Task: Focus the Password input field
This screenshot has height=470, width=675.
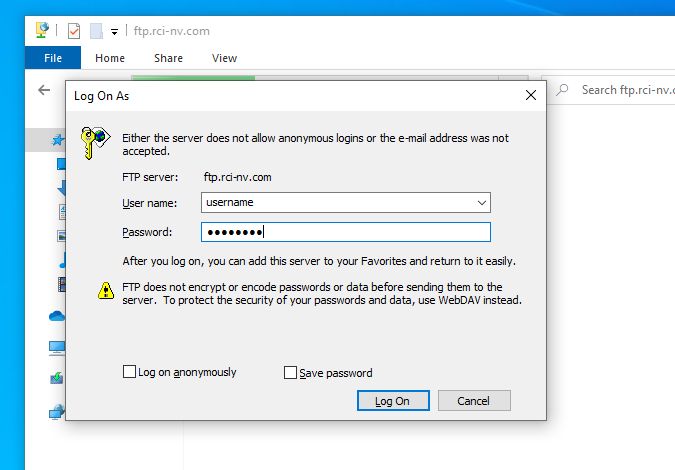Action: [x=346, y=232]
